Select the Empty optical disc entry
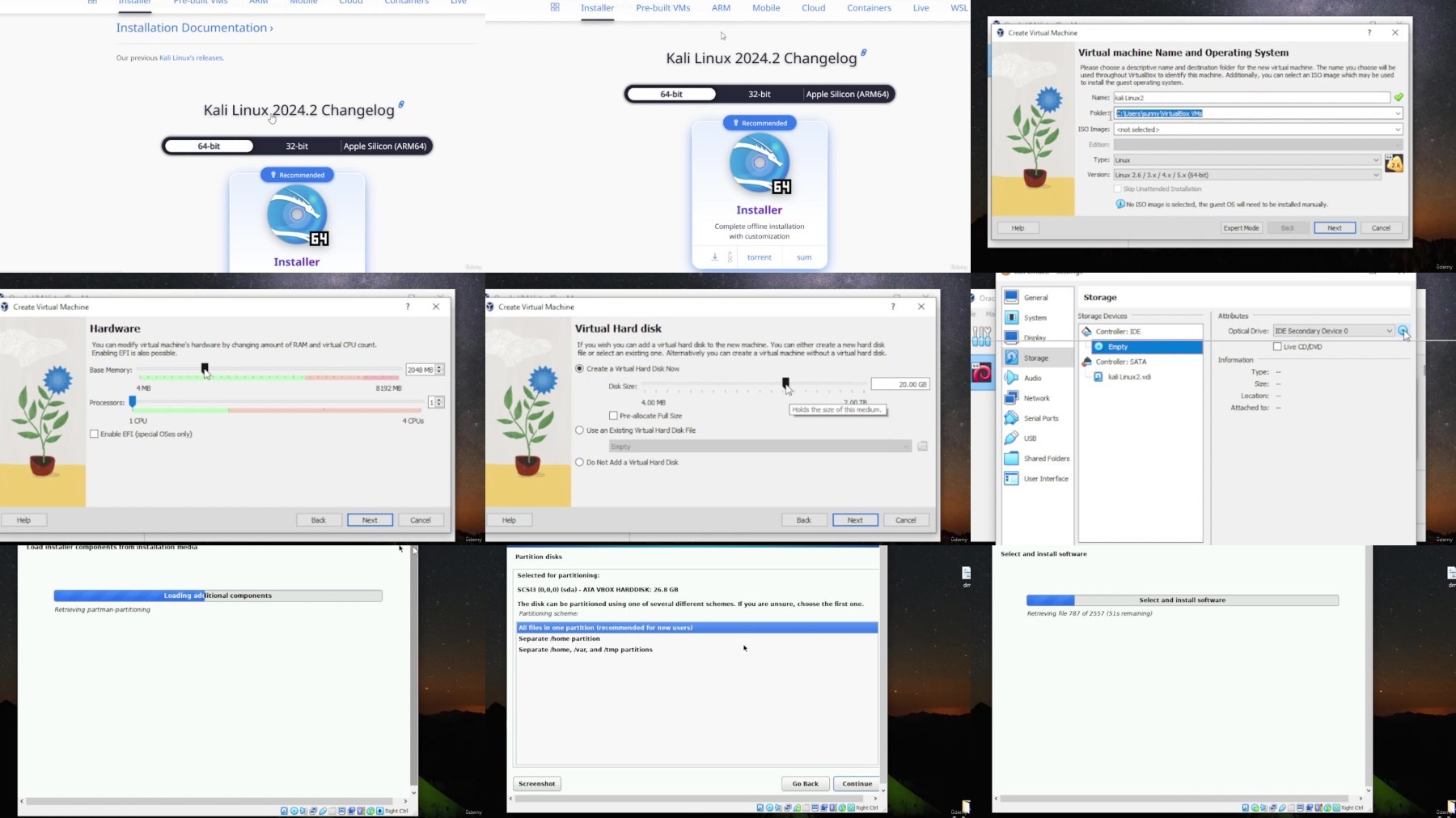This screenshot has height=818, width=1456. pyautogui.click(x=1147, y=347)
